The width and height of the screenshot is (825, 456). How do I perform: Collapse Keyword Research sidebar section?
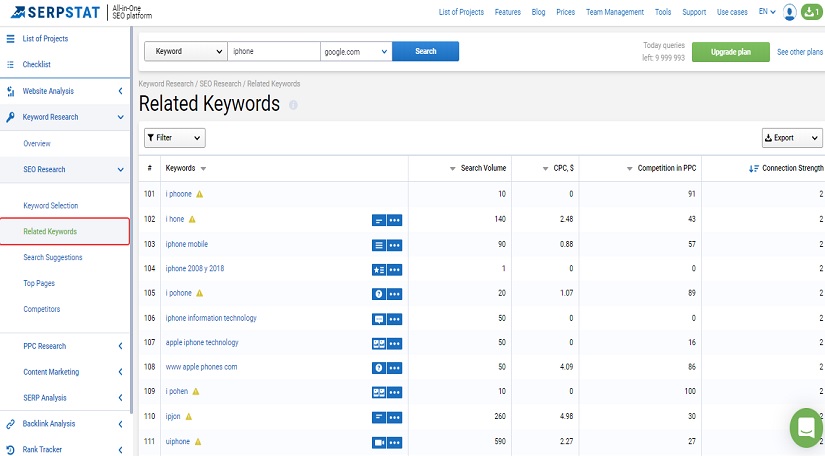pos(120,117)
